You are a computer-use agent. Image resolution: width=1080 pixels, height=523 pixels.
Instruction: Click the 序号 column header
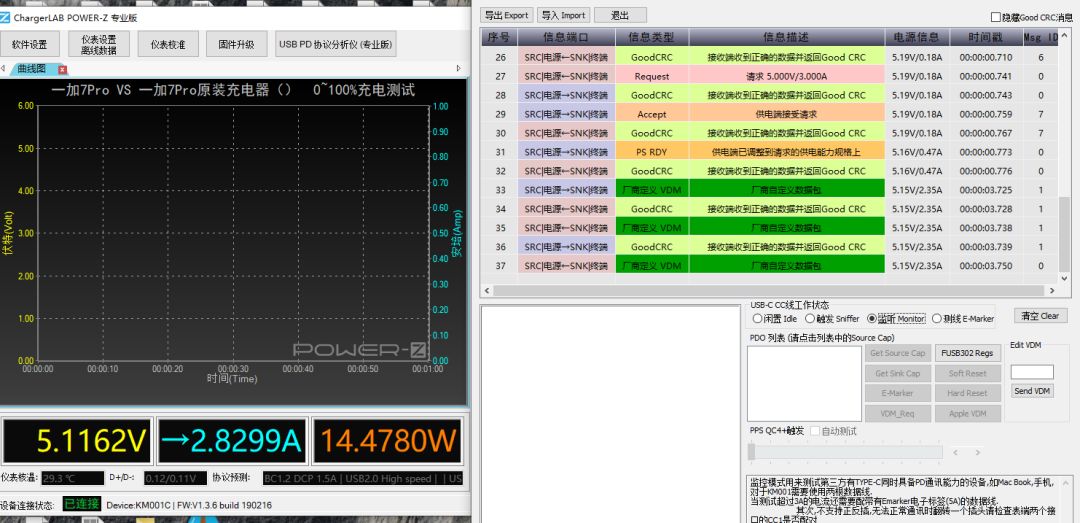pyautogui.click(x=499, y=37)
